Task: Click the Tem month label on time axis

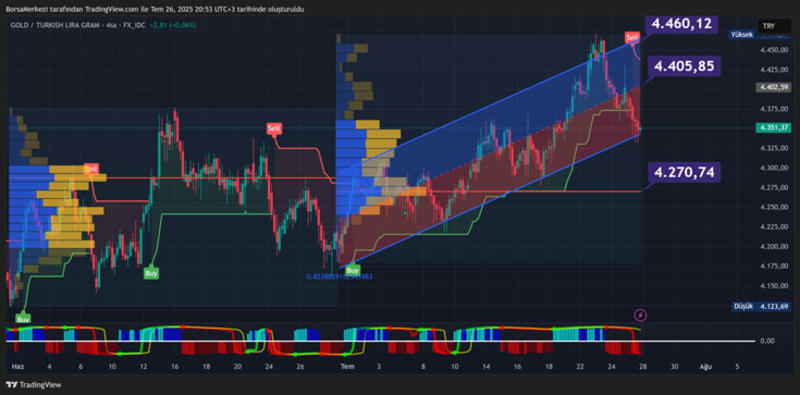Action: pyautogui.click(x=347, y=366)
